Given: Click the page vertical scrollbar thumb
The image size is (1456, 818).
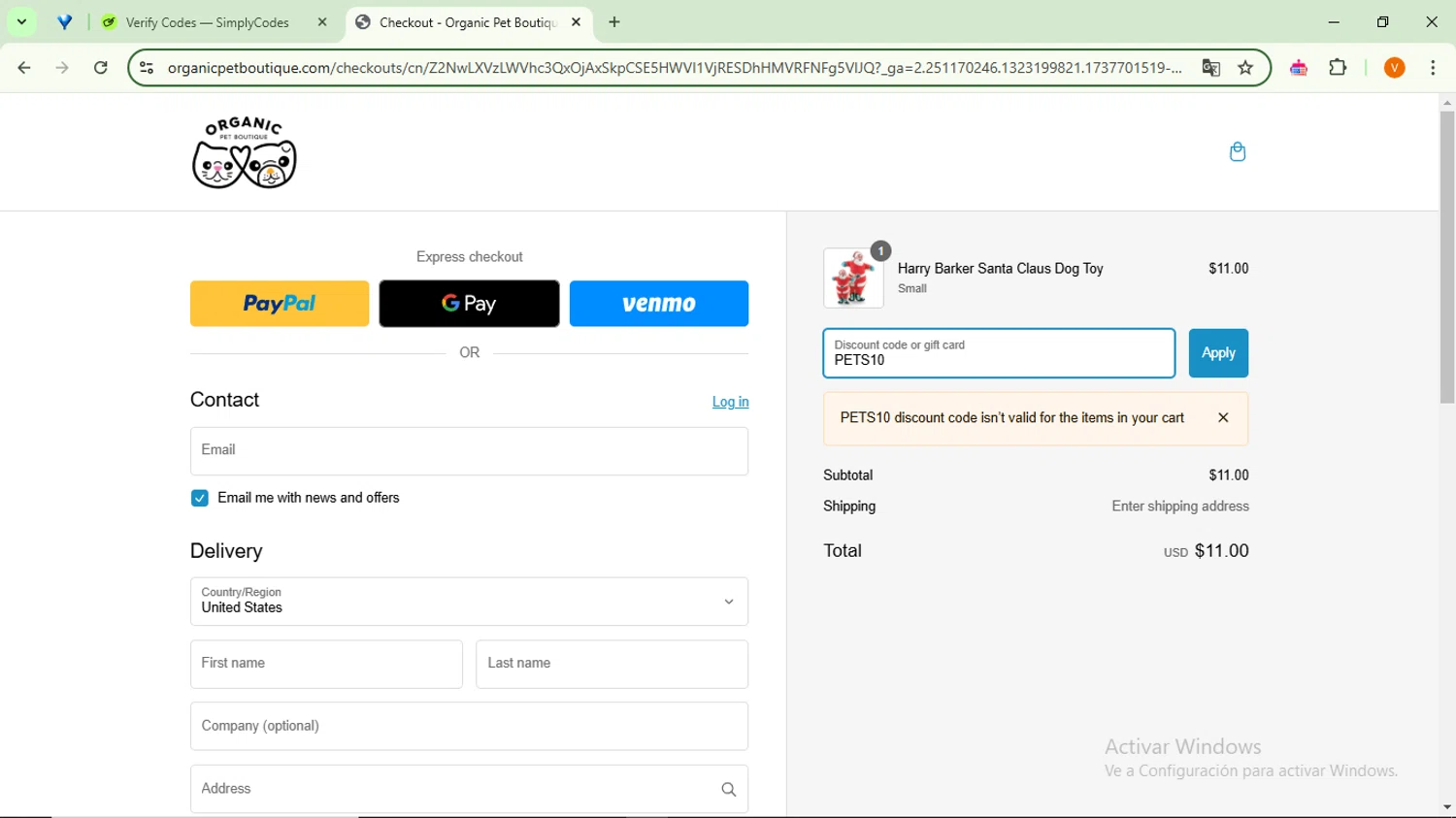Looking at the screenshot, I should [x=1447, y=257].
